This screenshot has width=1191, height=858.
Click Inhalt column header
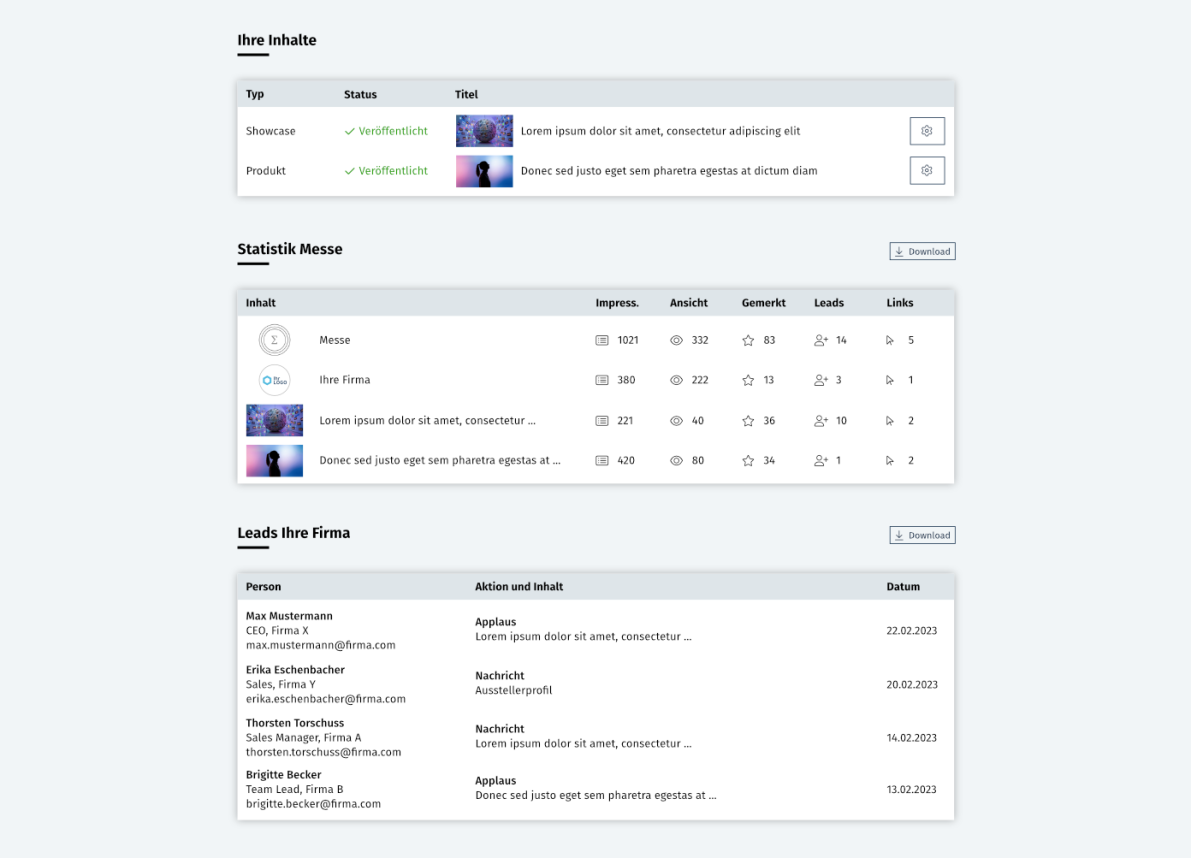[261, 302]
